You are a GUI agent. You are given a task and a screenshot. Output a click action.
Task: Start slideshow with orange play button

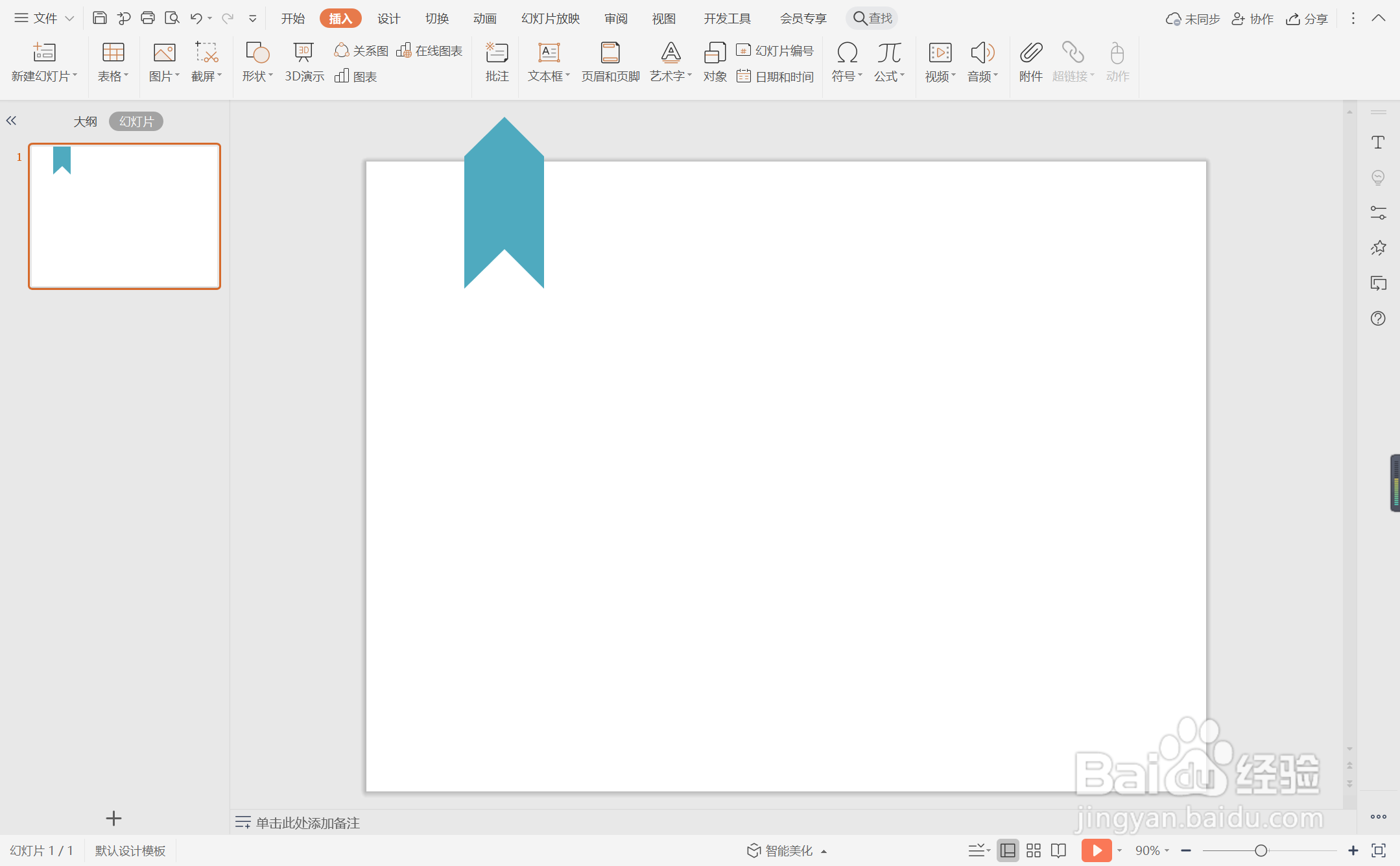(x=1096, y=850)
